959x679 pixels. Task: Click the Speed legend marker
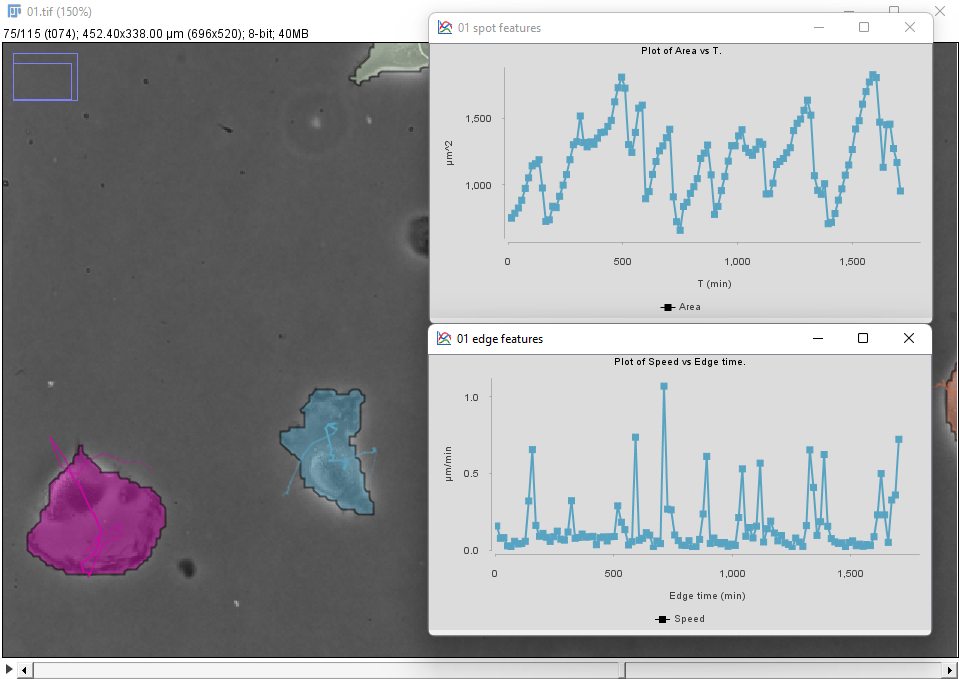pos(662,619)
